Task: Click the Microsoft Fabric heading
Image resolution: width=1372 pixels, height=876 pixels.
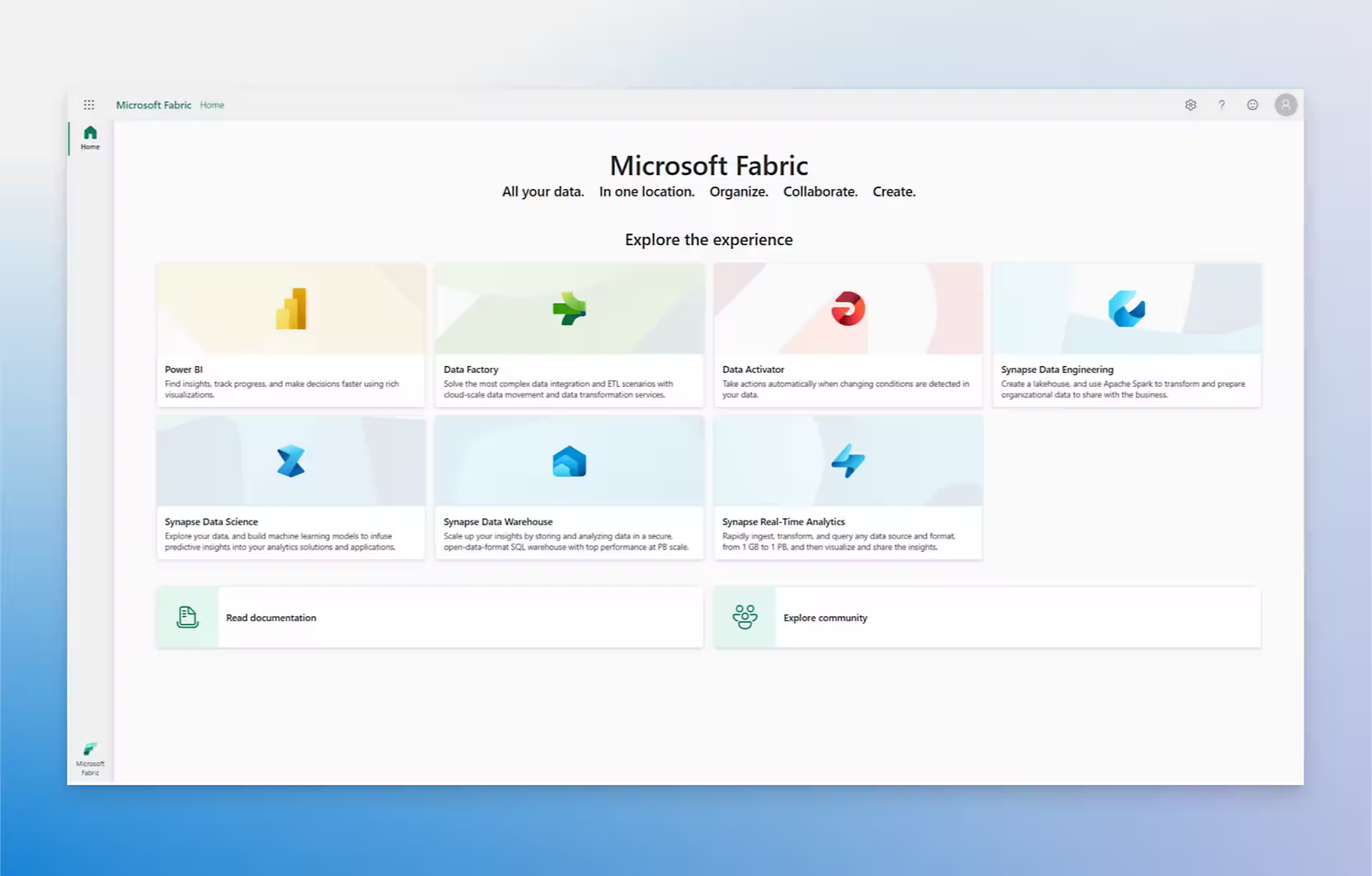Action: pyautogui.click(x=708, y=165)
